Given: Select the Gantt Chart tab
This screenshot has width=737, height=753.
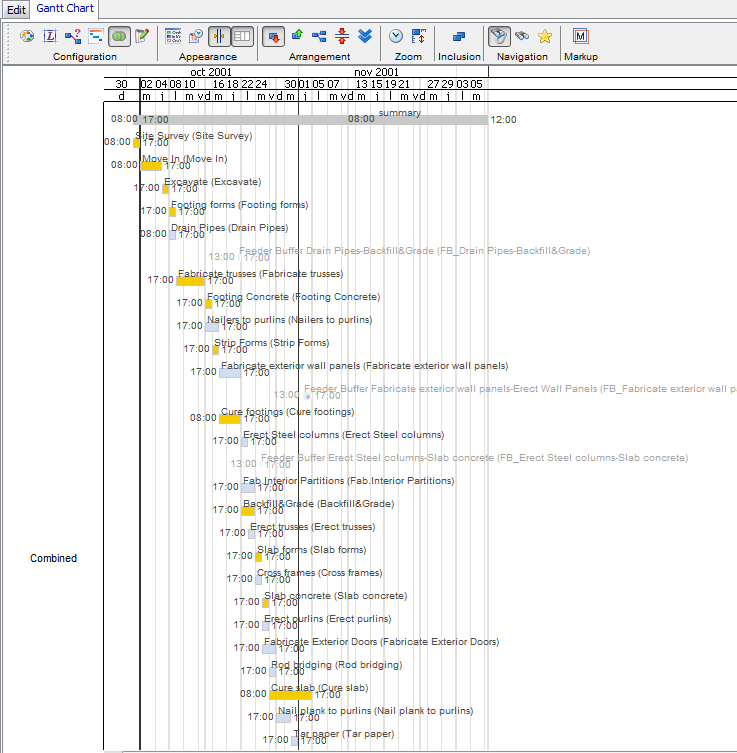Looking at the screenshot, I should (x=64, y=9).
